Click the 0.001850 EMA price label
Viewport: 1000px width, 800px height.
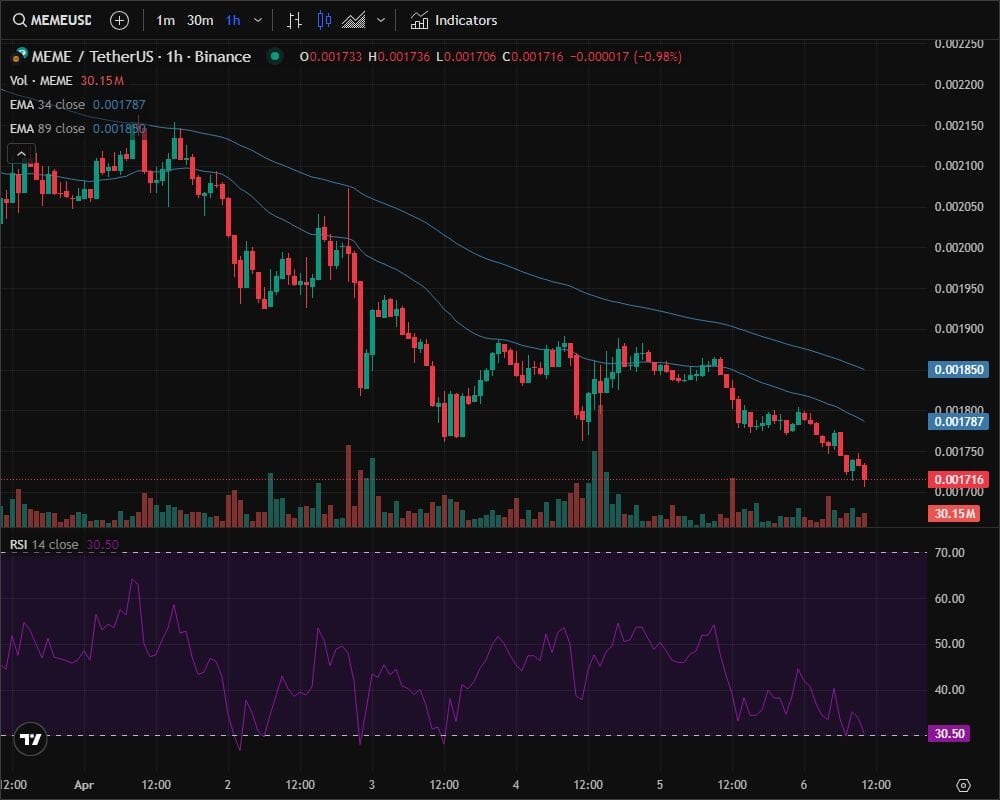click(x=959, y=369)
